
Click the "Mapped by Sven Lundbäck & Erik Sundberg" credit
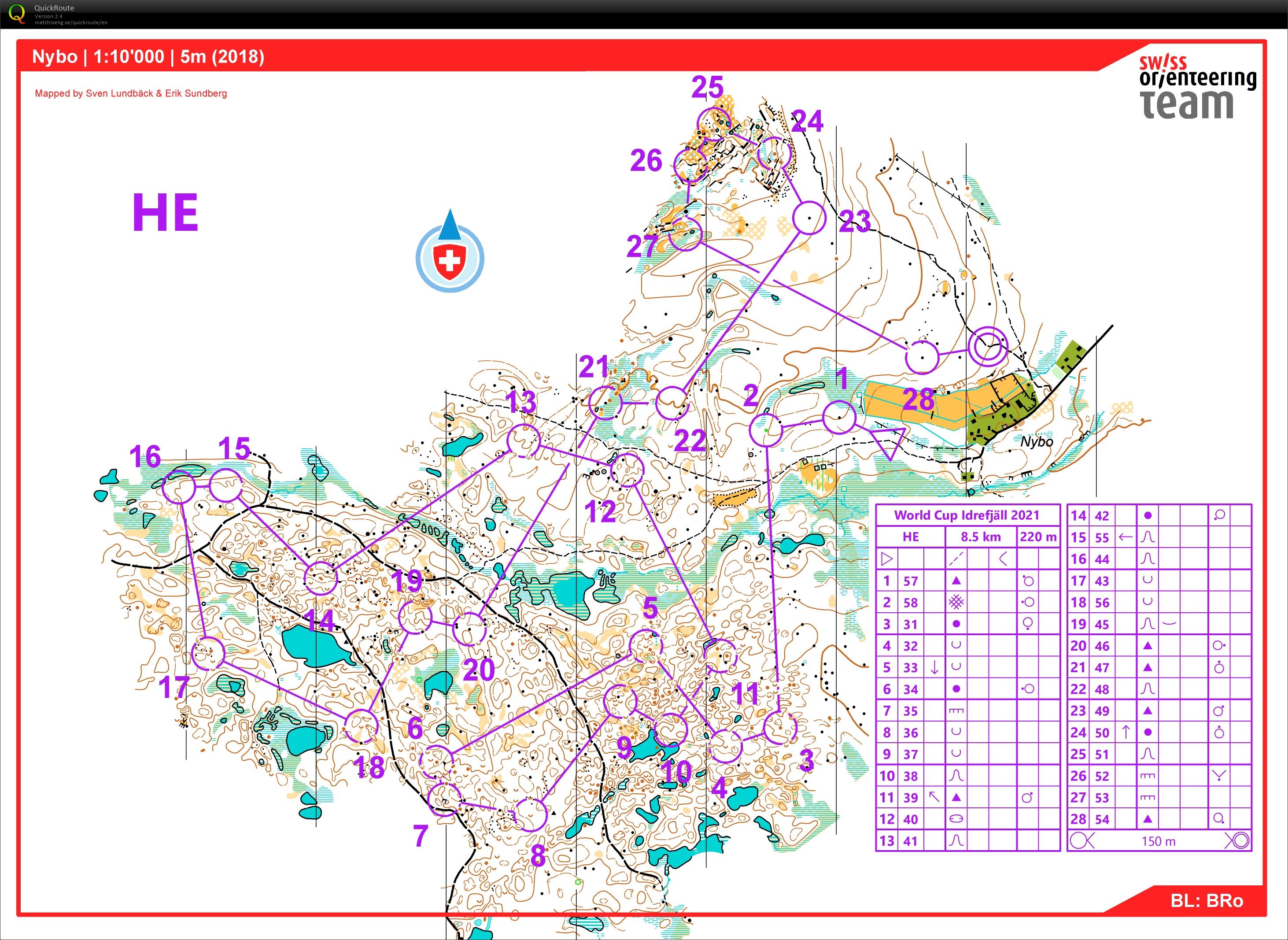point(131,93)
